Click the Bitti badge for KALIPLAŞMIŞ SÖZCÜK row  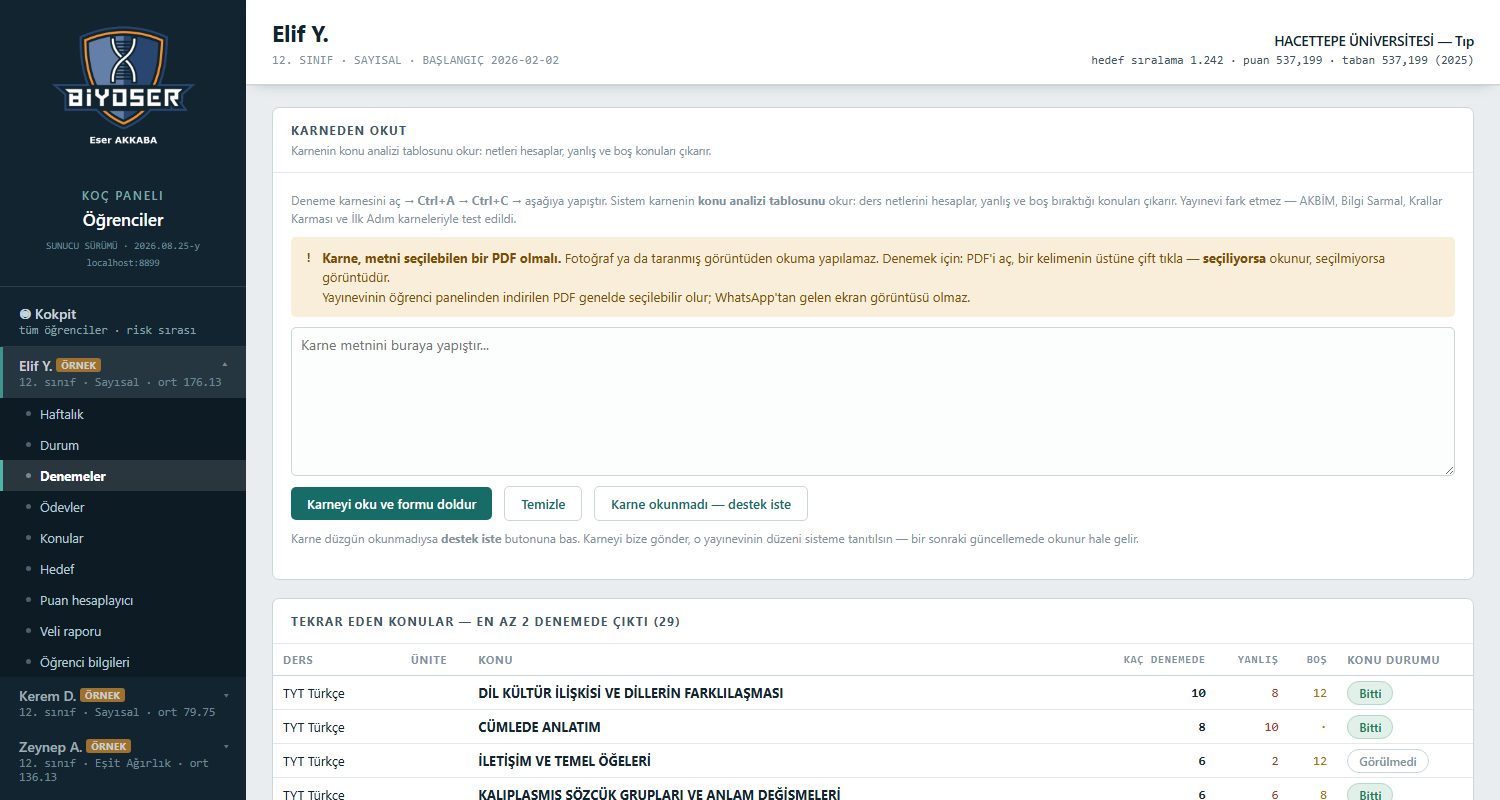[x=1370, y=794]
